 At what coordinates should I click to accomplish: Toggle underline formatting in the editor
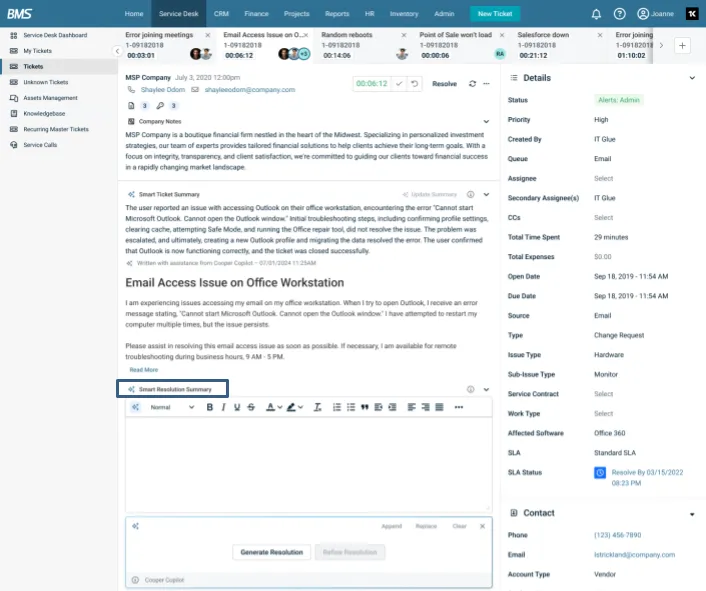(237, 407)
